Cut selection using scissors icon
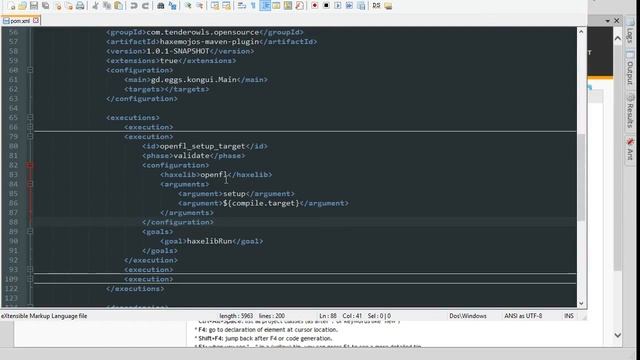 (x=95, y=6)
